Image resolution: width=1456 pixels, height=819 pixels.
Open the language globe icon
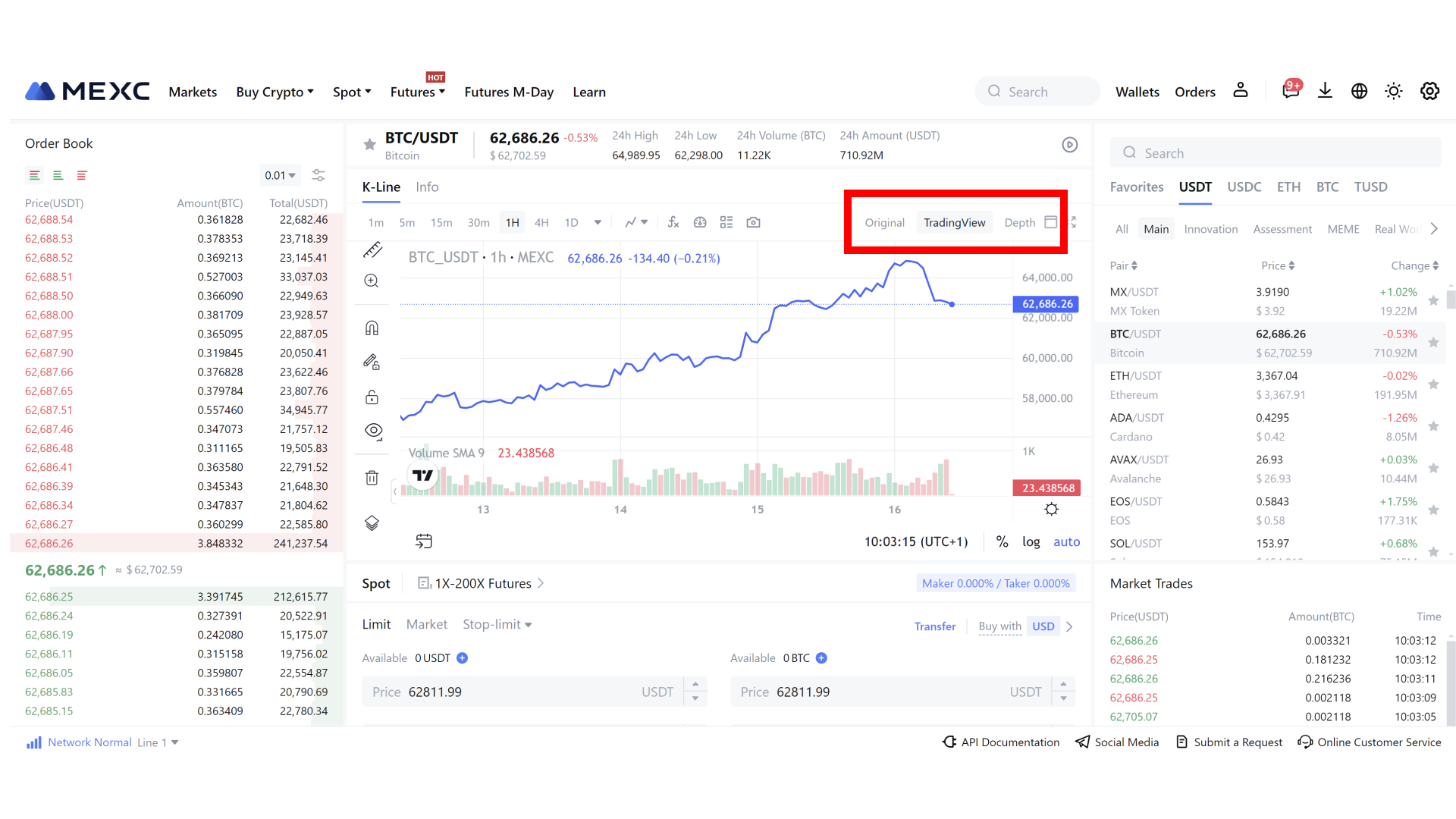pyautogui.click(x=1359, y=91)
